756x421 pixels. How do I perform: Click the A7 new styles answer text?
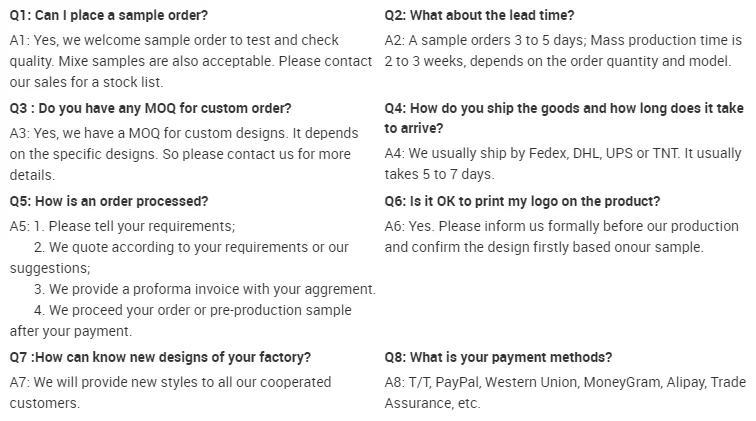170,392
